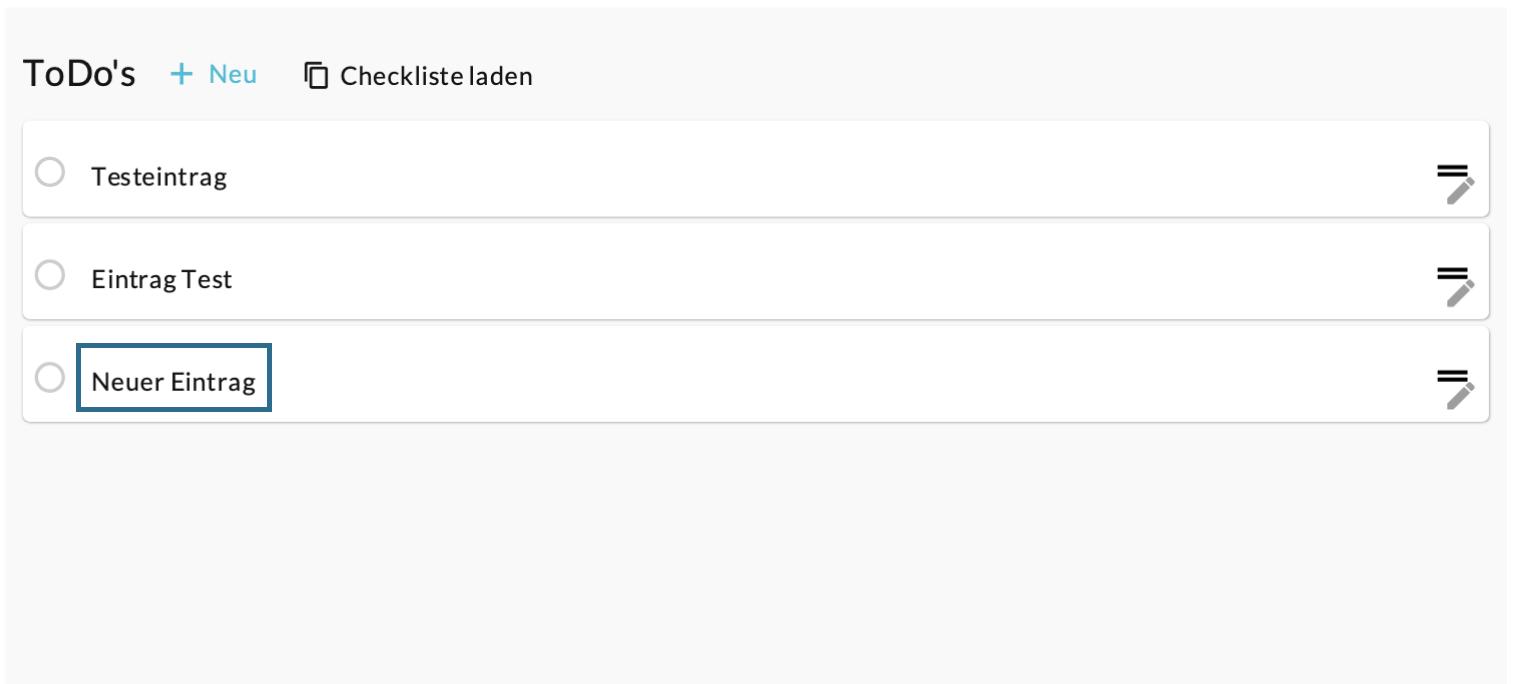Click the highlighted Neuer Eintrag text
This screenshot has height=684, width=1538.
pos(174,381)
